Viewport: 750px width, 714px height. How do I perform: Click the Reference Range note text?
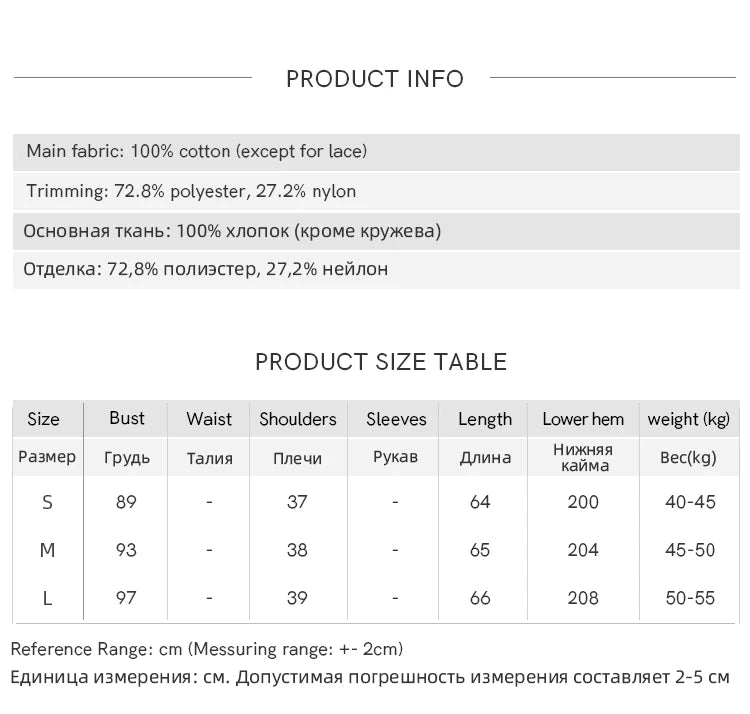pyautogui.click(x=207, y=649)
